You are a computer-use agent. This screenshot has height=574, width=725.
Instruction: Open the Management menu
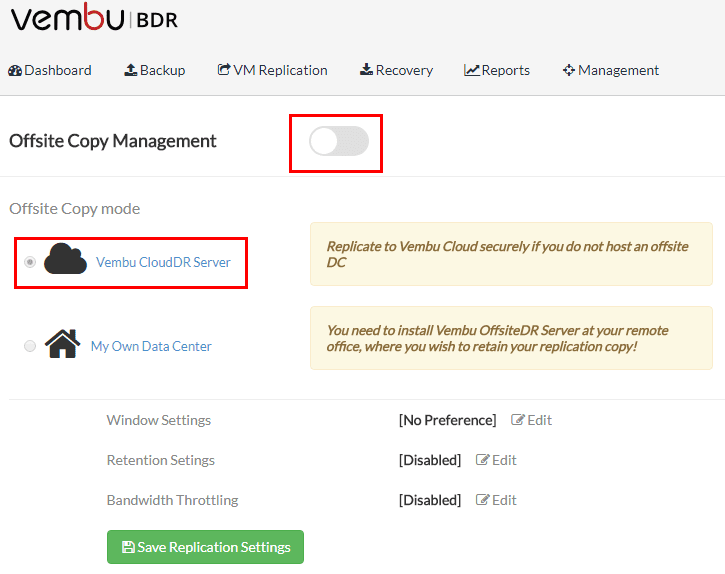(x=611, y=70)
